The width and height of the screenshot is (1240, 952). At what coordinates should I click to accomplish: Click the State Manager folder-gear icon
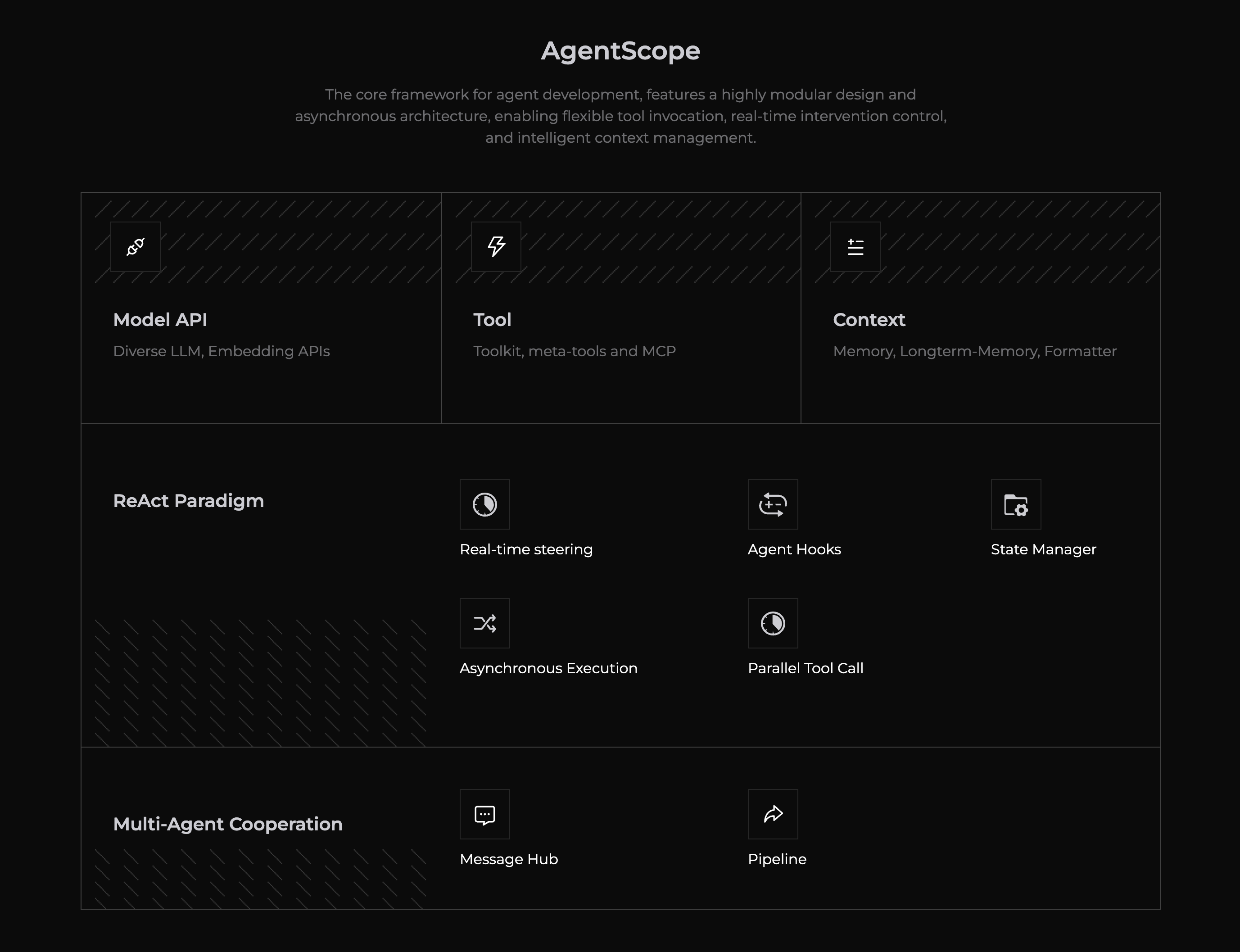[1016, 504]
